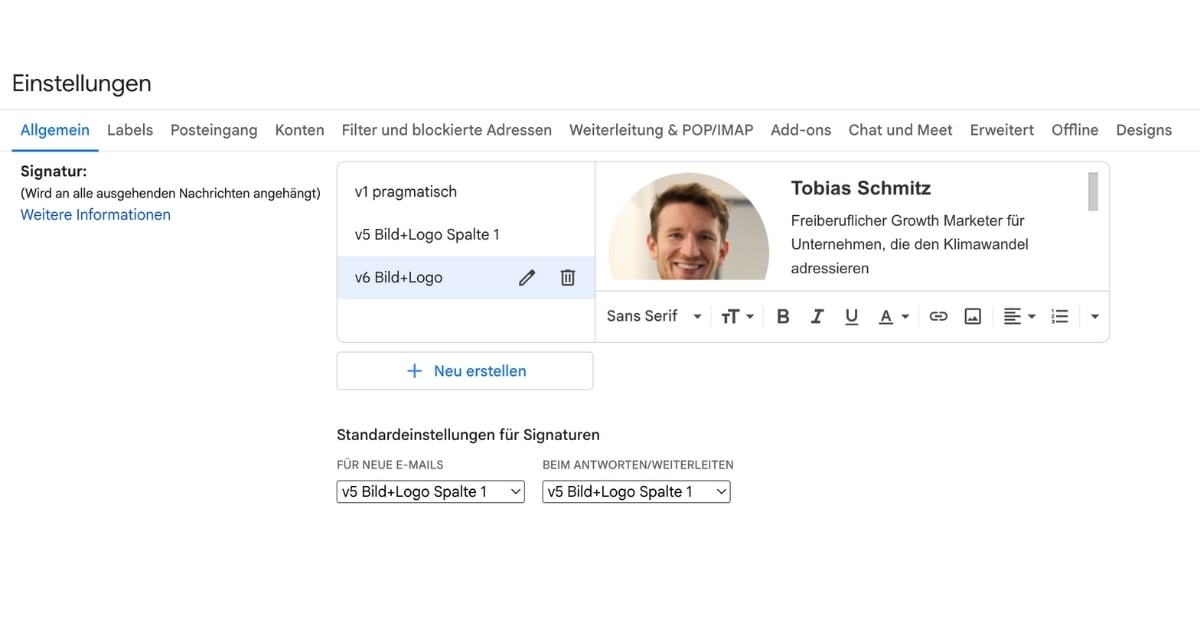Insert a link using the link icon
This screenshot has height=628, width=1200.
tap(938, 316)
